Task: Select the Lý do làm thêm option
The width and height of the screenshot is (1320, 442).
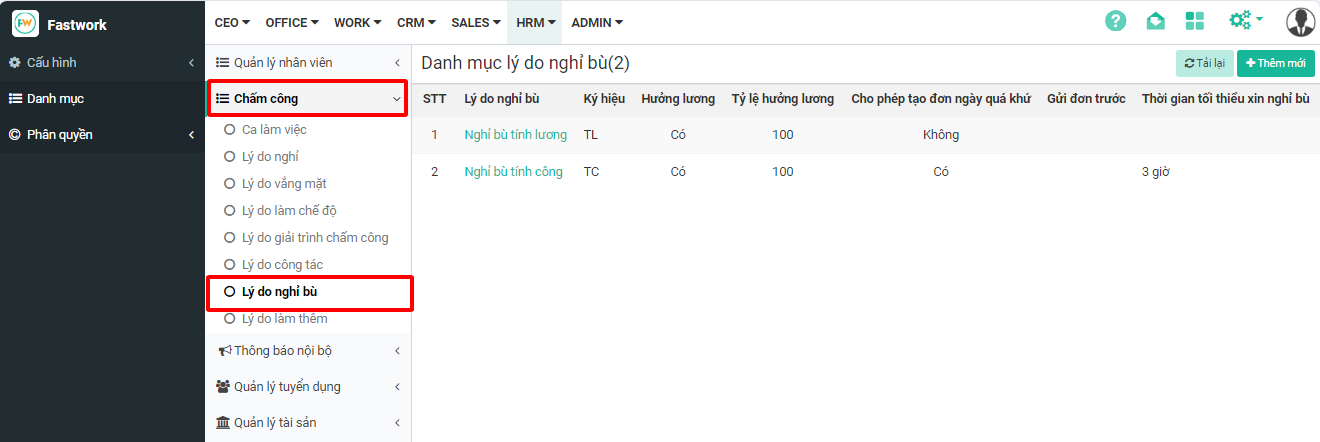Action: [284, 319]
